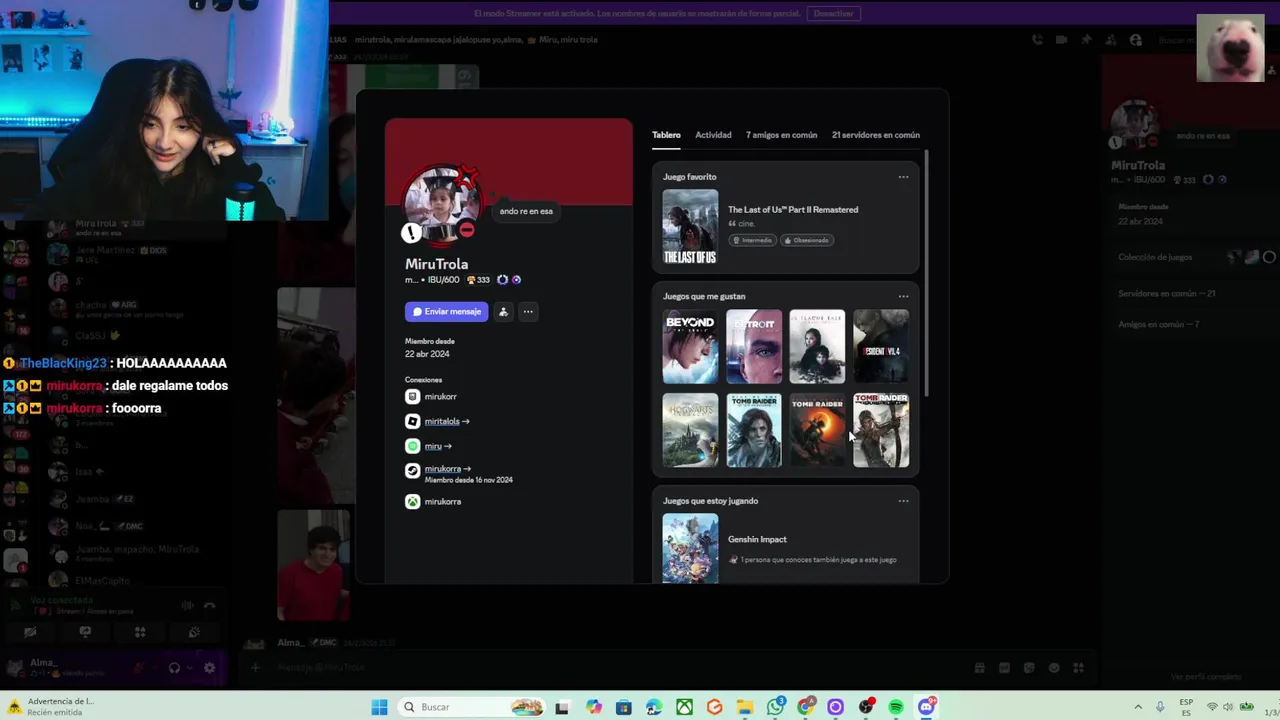
Task: Open the add-friend icon beside Enviar mensaje
Action: point(503,312)
